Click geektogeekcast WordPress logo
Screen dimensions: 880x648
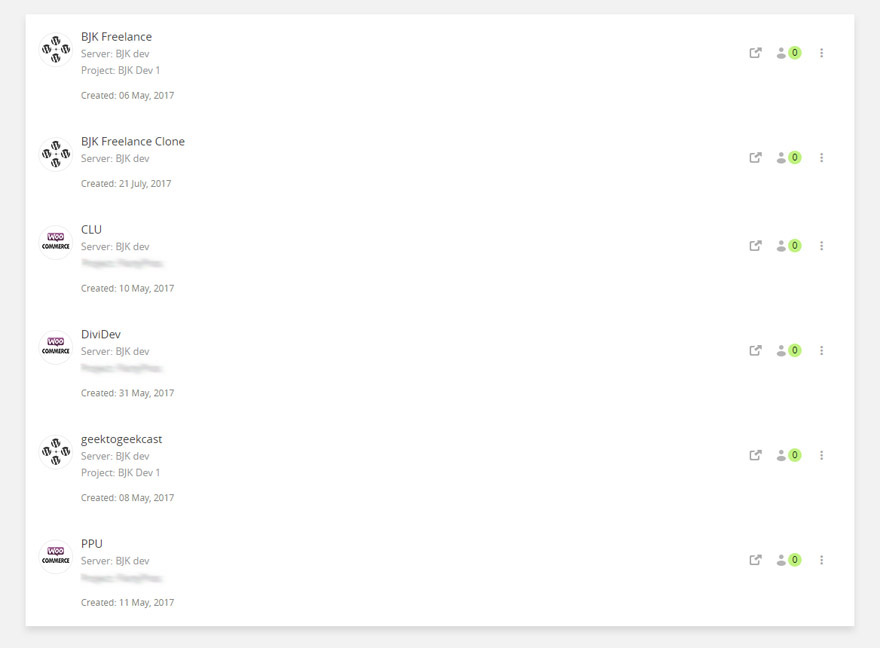click(x=56, y=452)
